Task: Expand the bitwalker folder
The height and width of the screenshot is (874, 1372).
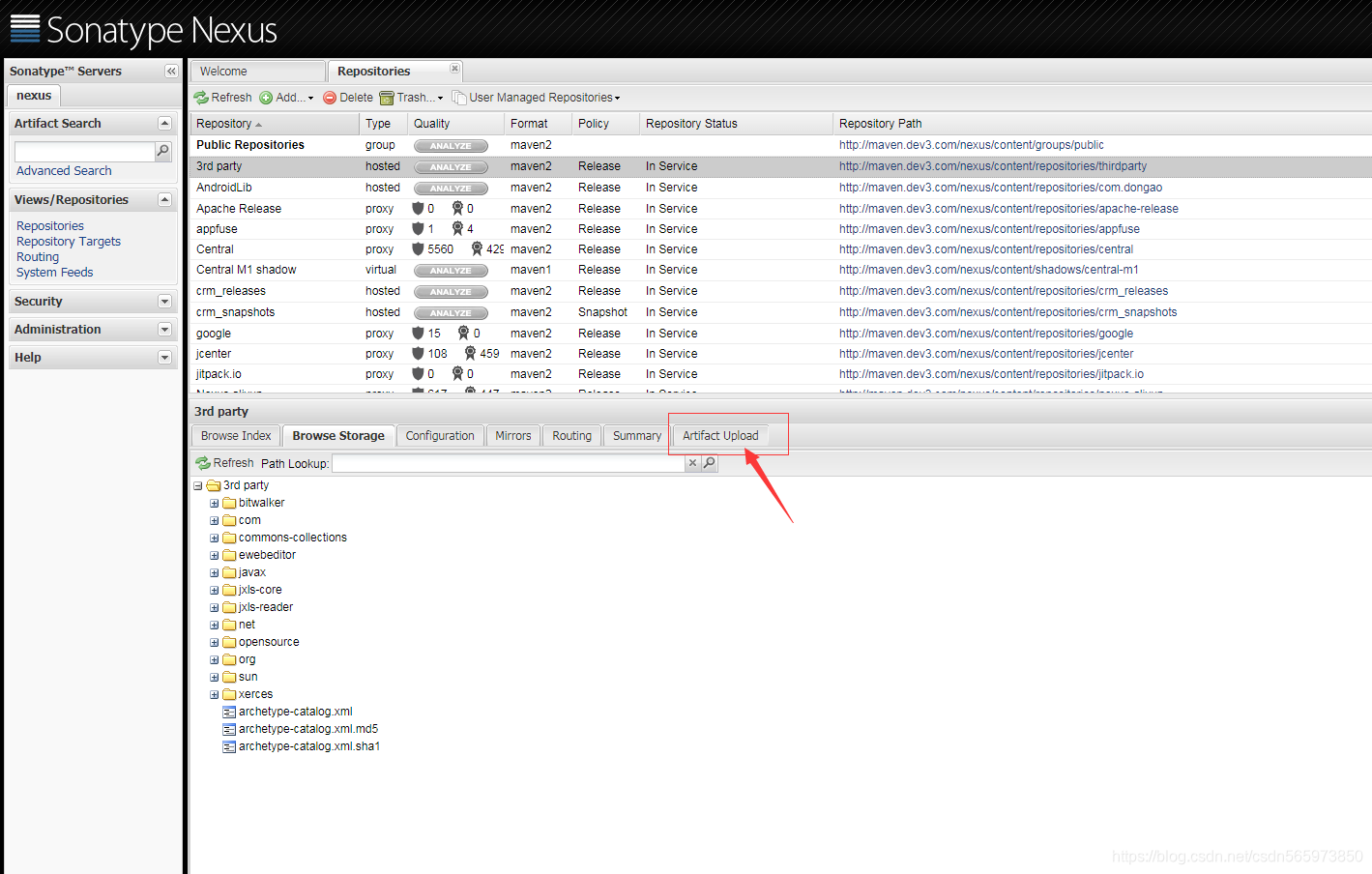Action: (215, 504)
